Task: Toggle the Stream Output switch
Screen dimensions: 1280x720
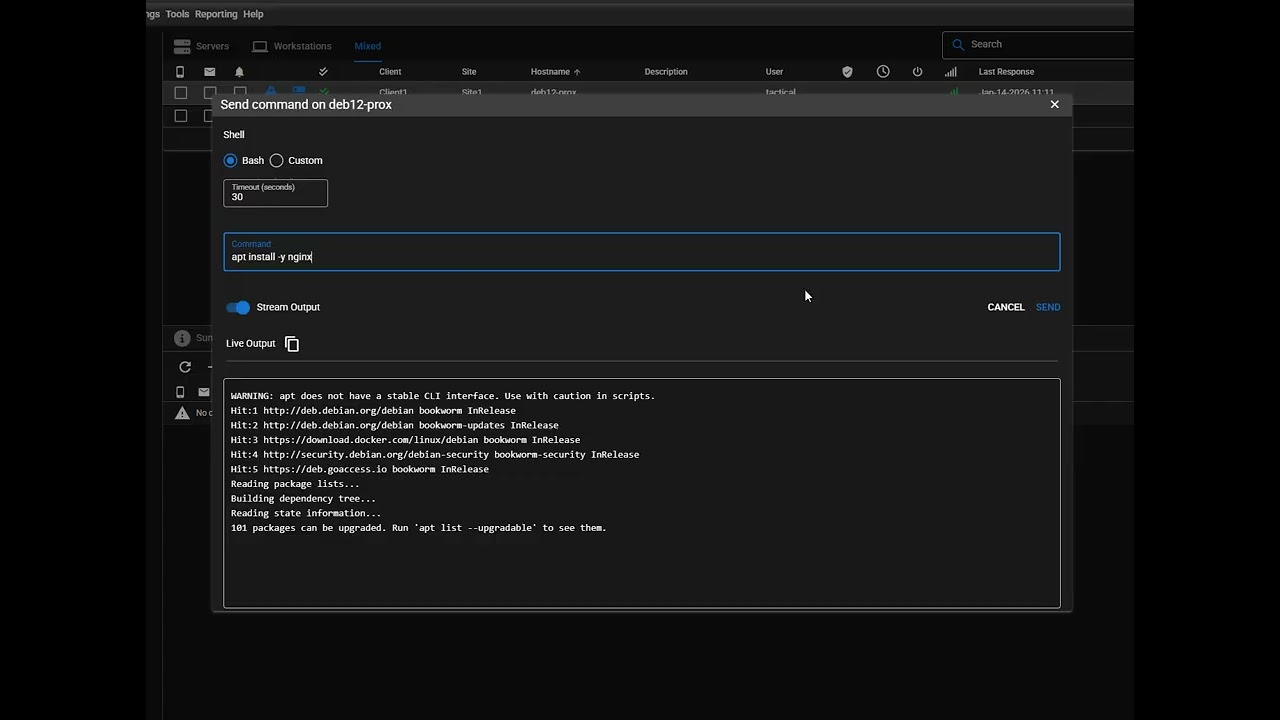Action: click(x=238, y=307)
